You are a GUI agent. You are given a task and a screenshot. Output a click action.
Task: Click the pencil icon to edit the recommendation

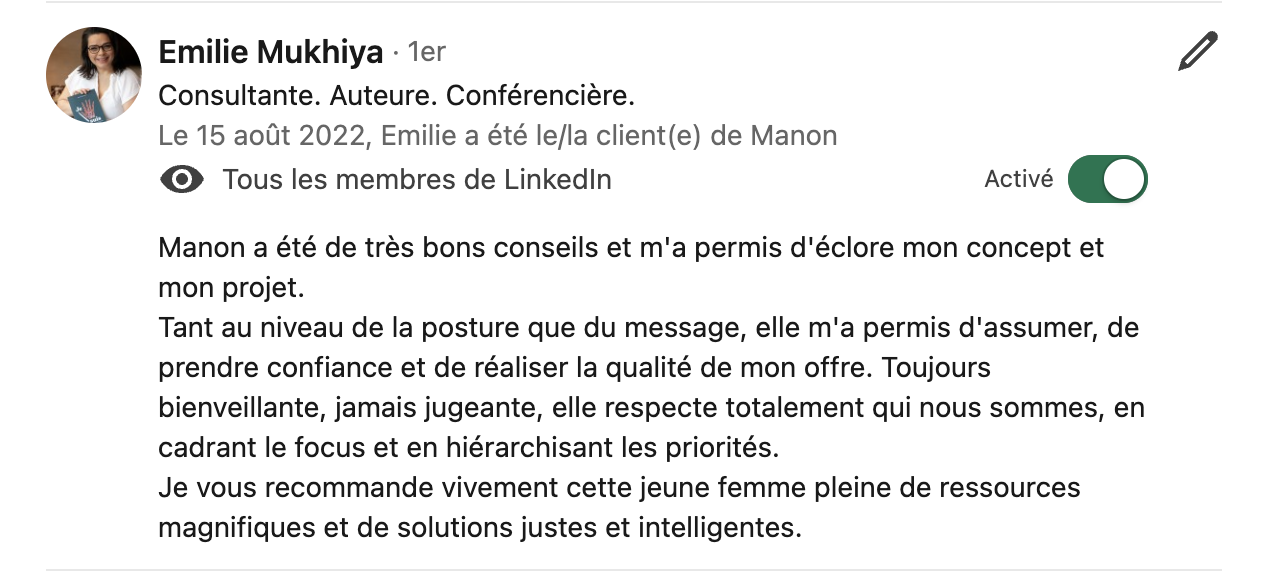tap(1198, 51)
